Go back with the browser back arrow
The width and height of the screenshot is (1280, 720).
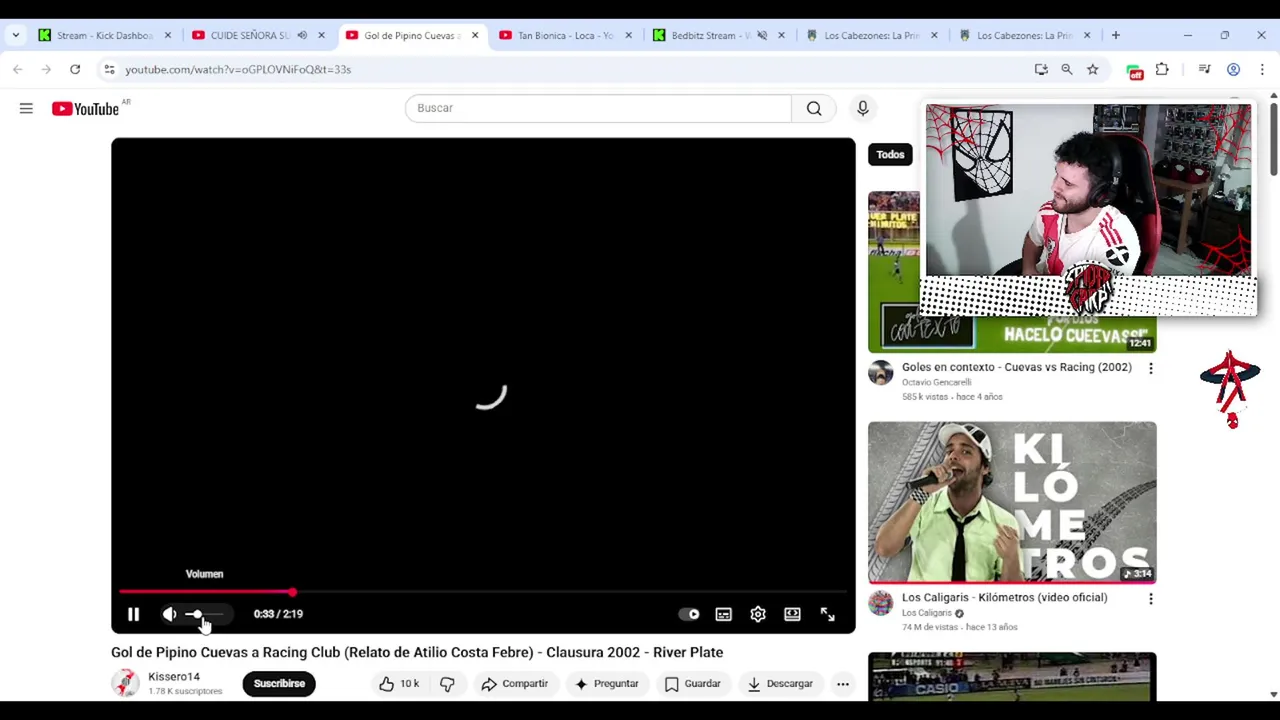click(17, 69)
